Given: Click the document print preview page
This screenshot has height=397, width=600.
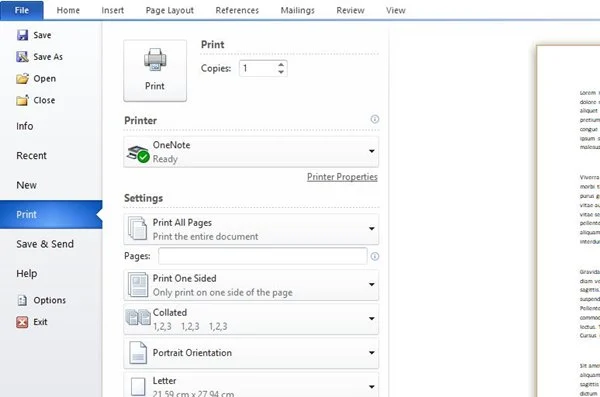Looking at the screenshot, I should click(x=568, y=221).
